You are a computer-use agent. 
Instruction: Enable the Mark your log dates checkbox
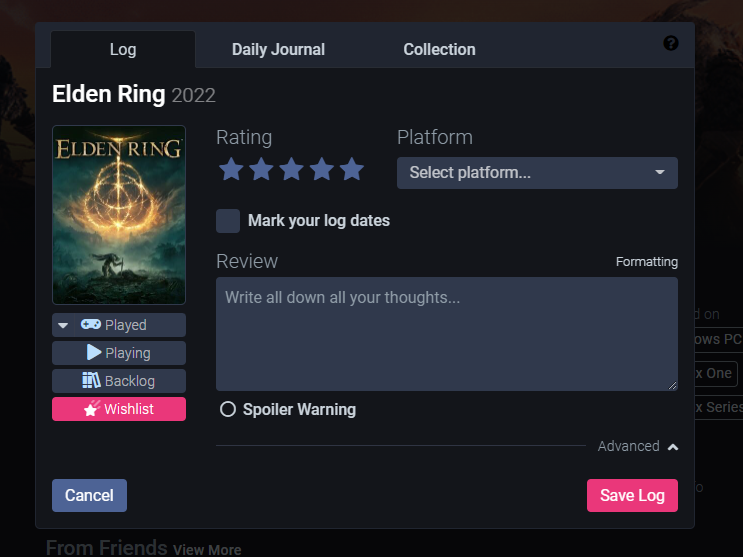[x=228, y=221]
